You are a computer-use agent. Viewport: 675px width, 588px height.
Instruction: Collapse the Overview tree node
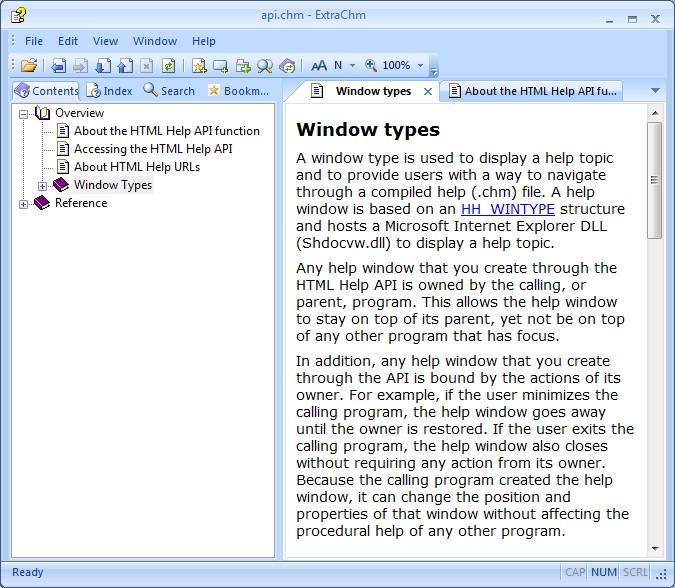24,113
